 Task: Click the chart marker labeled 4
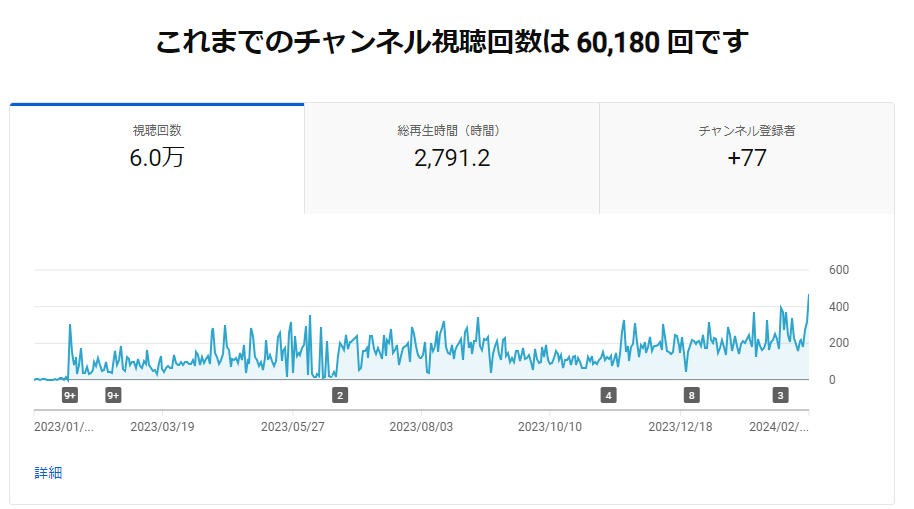click(609, 395)
